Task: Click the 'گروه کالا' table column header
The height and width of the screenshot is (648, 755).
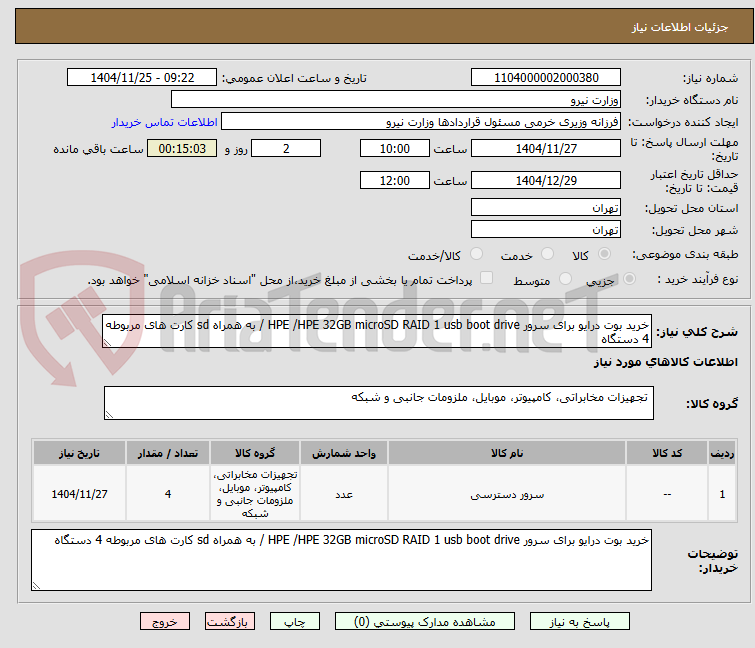Action: [255, 453]
